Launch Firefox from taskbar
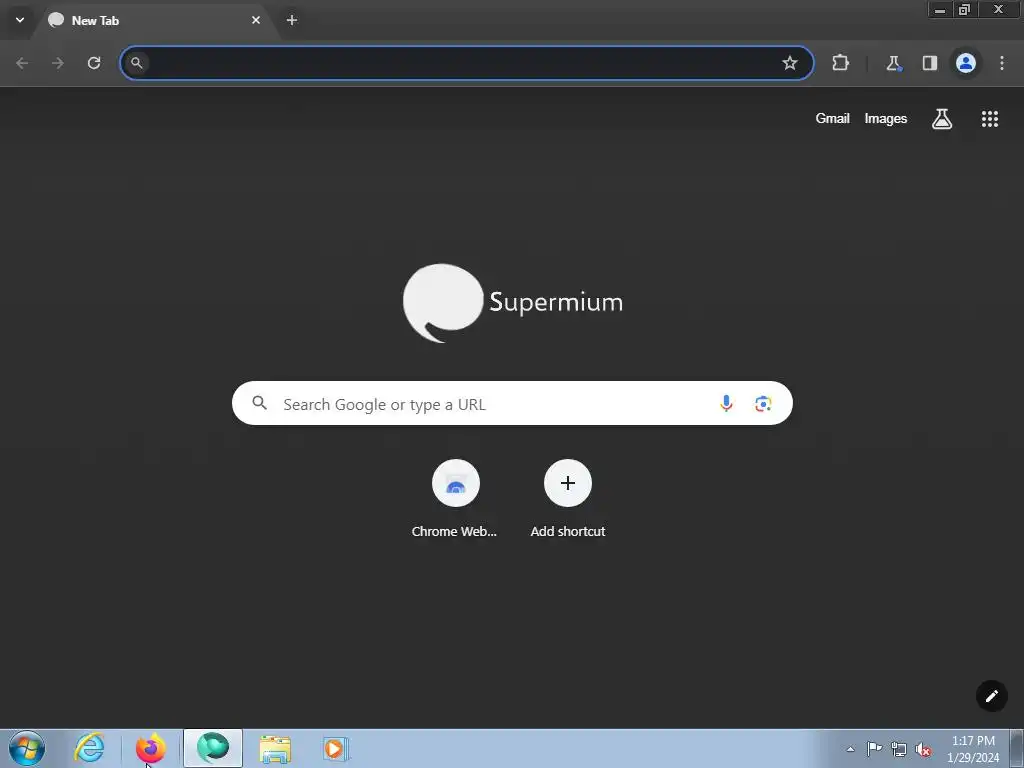The image size is (1024, 768). (x=150, y=748)
